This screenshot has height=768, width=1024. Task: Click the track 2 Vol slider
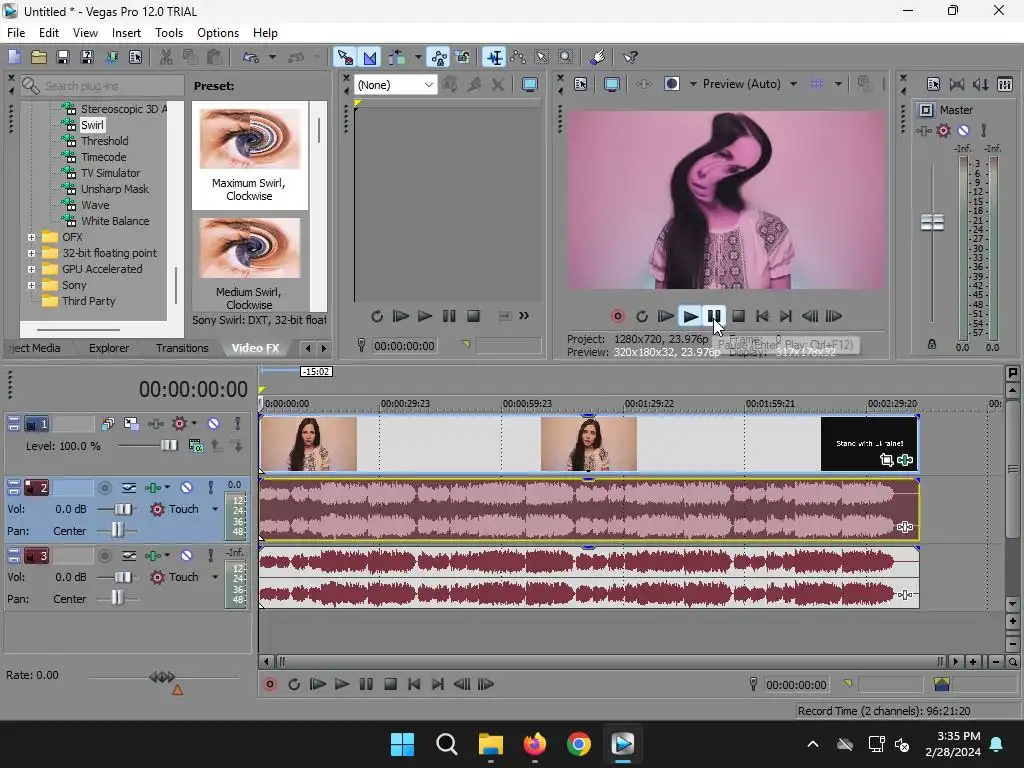[x=122, y=509]
